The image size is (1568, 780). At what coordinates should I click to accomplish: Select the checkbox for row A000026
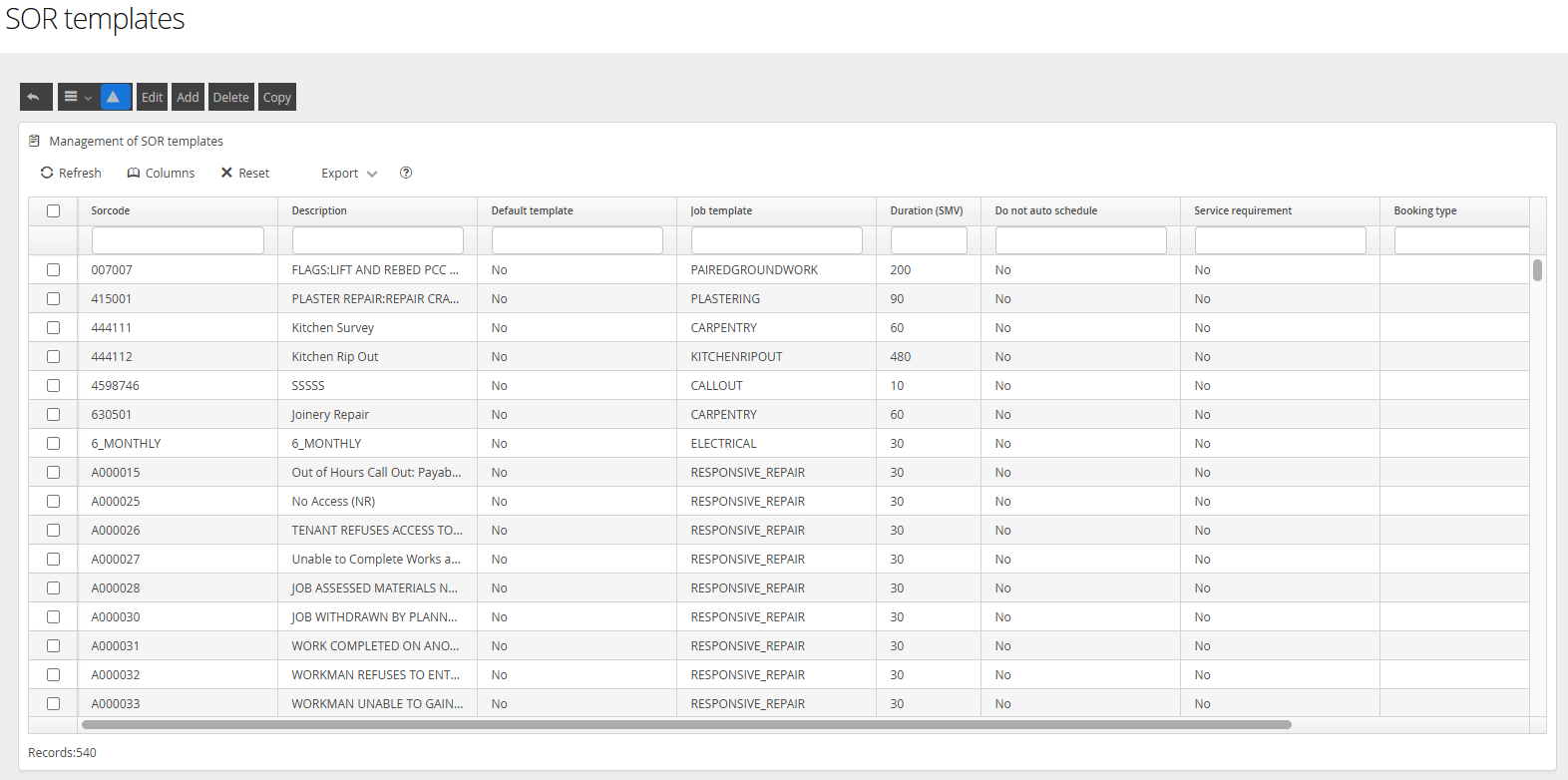(x=54, y=530)
